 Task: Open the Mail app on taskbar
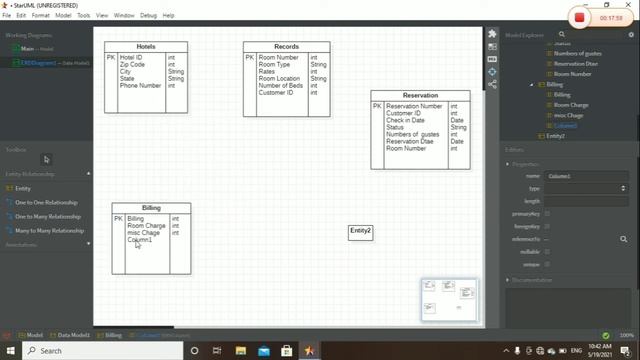click(x=264, y=351)
